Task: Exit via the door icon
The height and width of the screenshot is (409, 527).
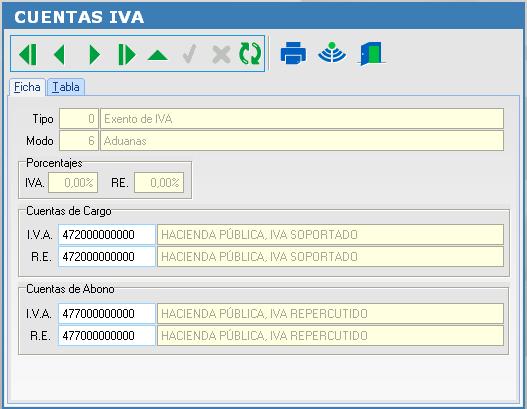Action: click(x=371, y=53)
